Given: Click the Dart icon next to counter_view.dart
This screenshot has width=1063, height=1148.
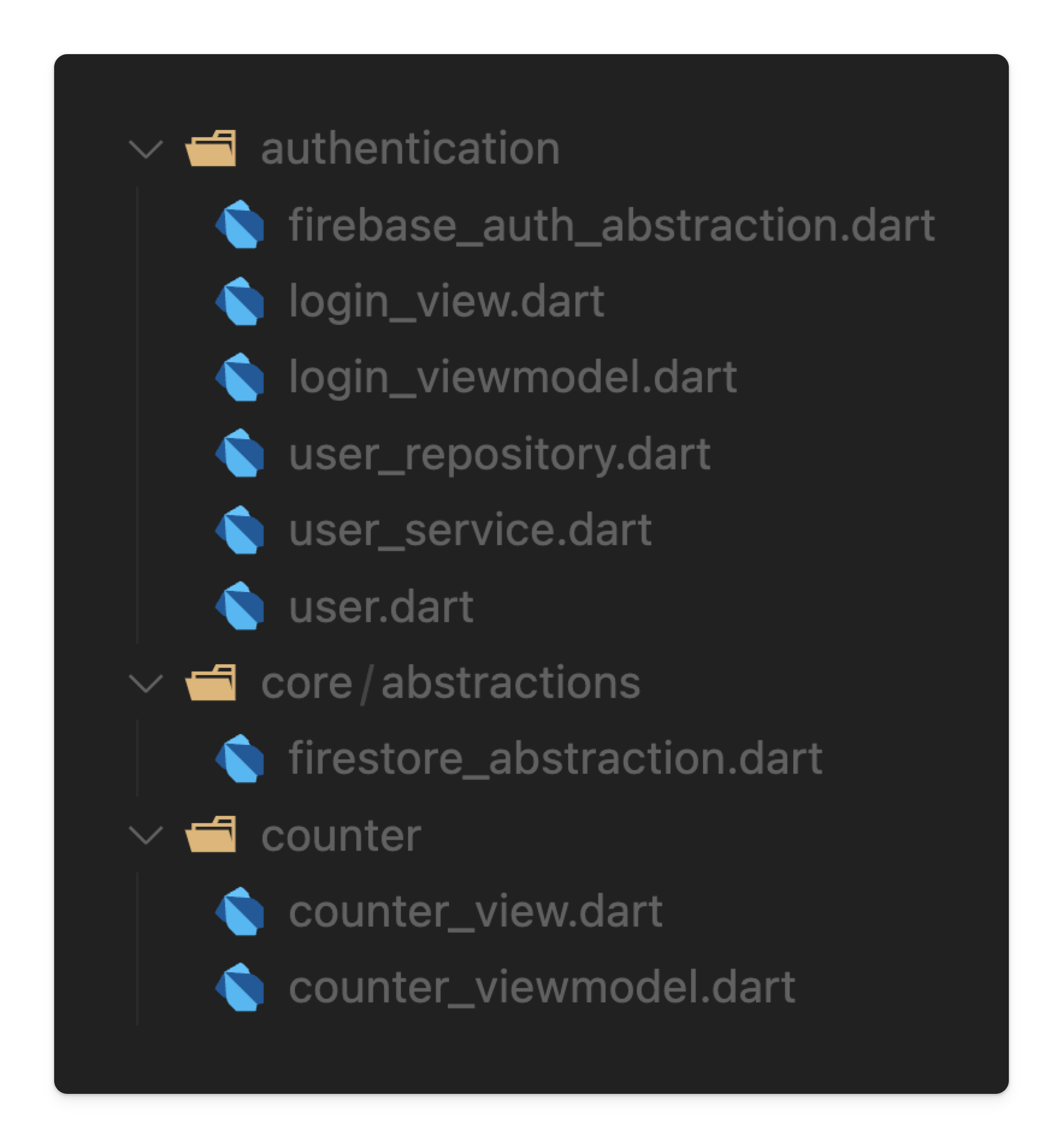Looking at the screenshot, I should tap(240, 911).
